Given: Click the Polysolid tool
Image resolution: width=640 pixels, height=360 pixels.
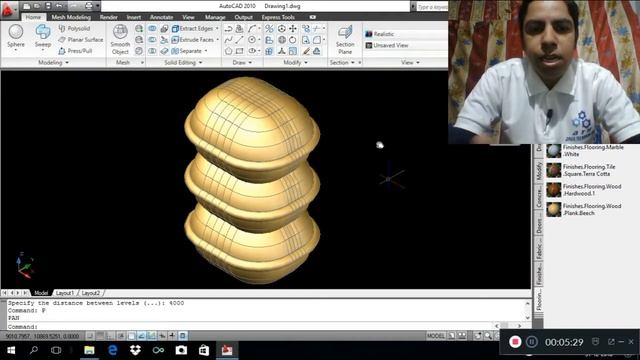Looking at the screenshot, I should [x=74, y=29].
